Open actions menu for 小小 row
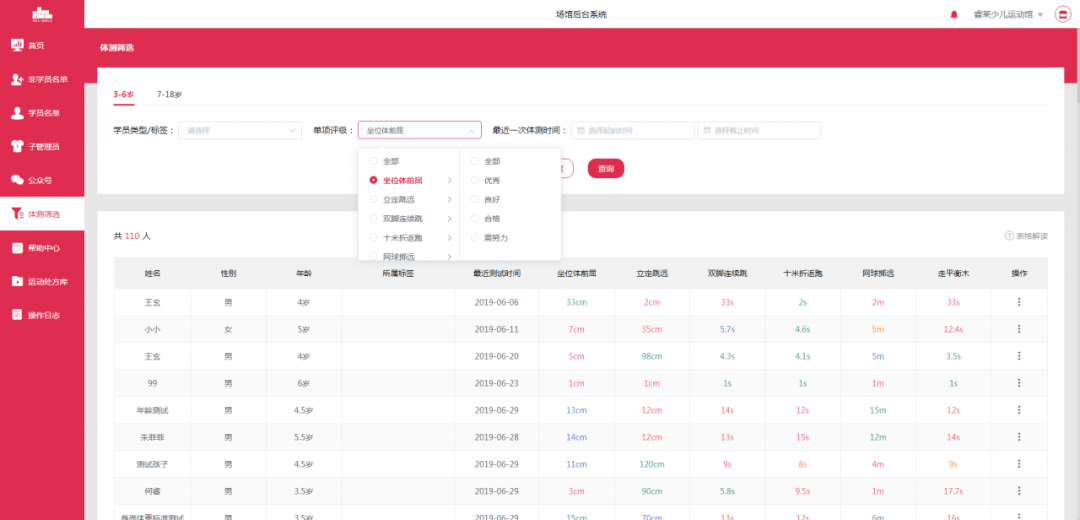1080x520 pixels. point(1019,329)
